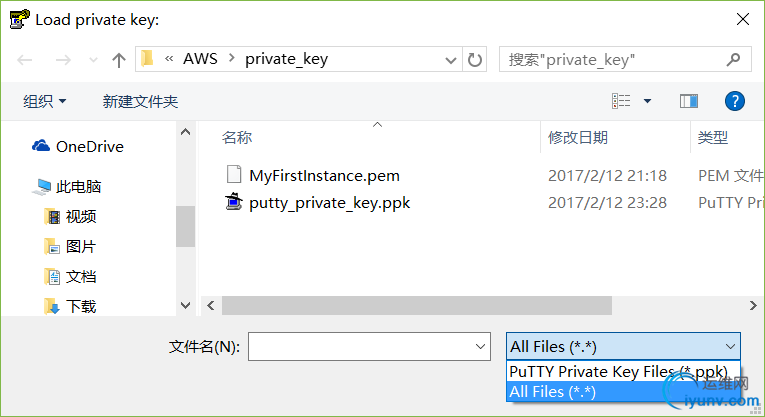Click the forward navigation arrow

[63, 60]
